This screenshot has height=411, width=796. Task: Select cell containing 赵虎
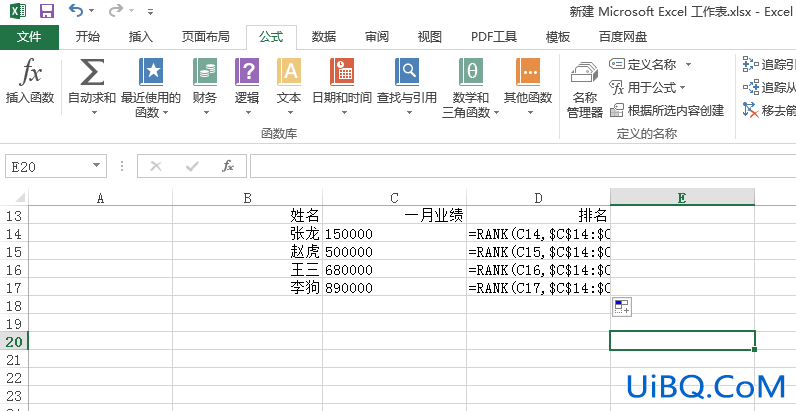coord(247,252)
